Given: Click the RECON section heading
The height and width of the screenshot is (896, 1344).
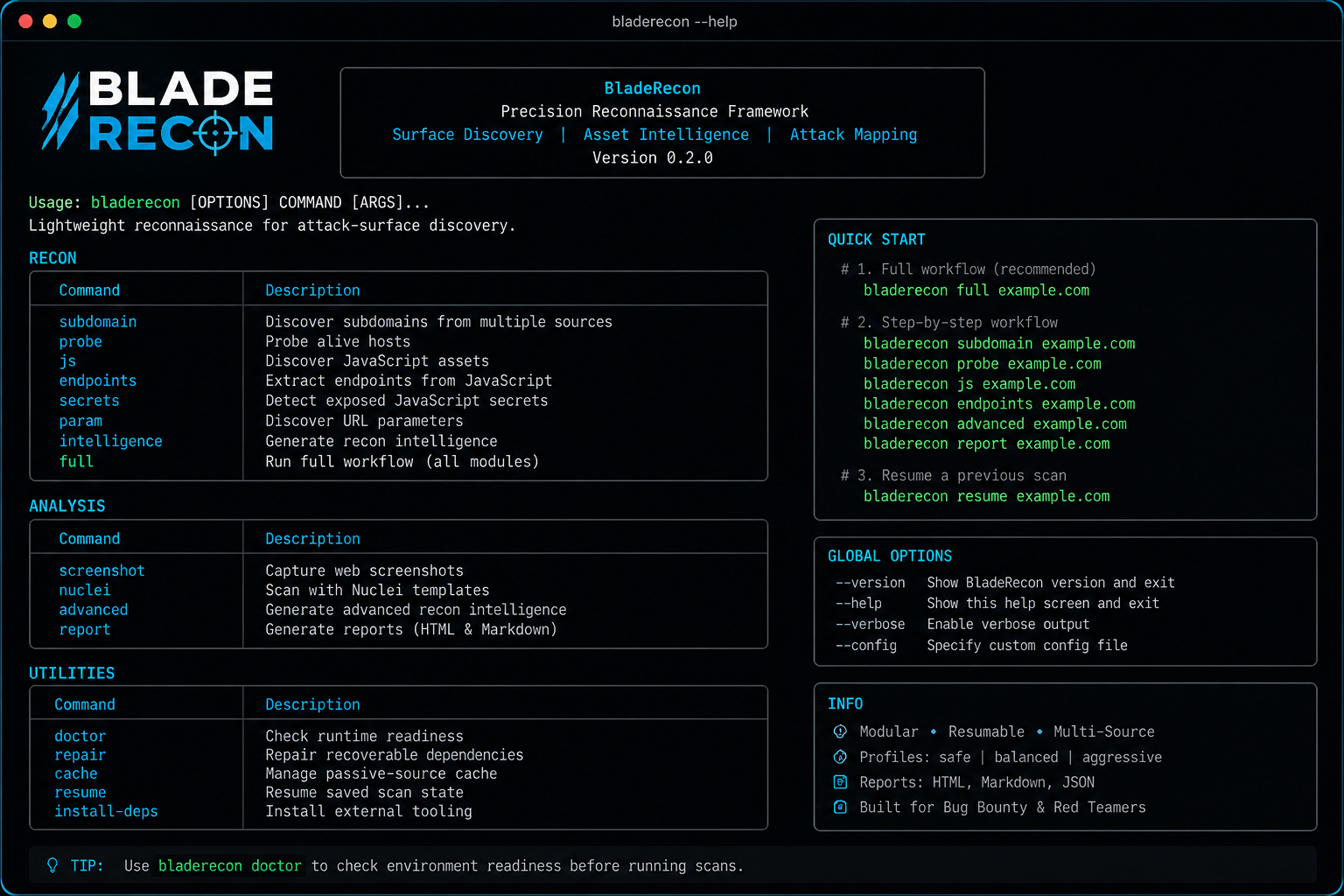Looking at the screenshot, I should (x=52, y=258).
